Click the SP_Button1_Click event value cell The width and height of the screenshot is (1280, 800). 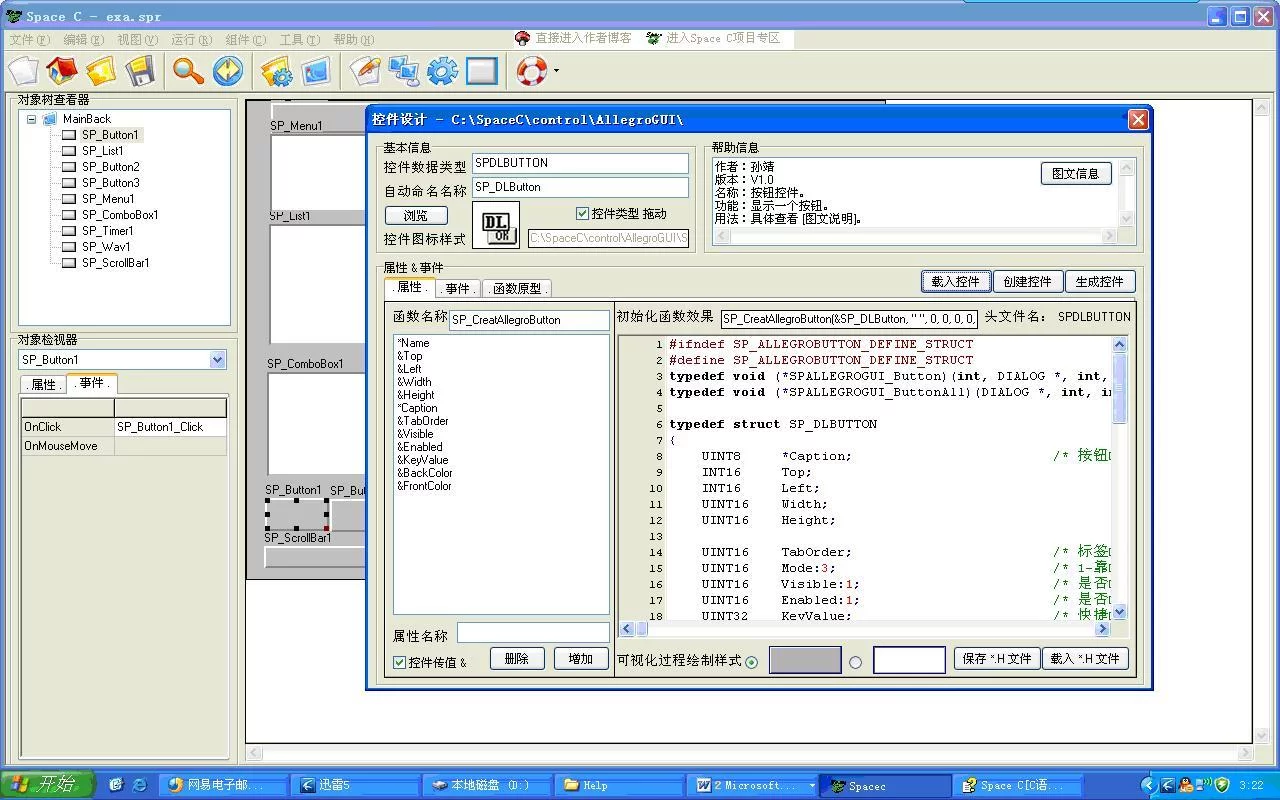pyautogui.click(x=170, y=427)
